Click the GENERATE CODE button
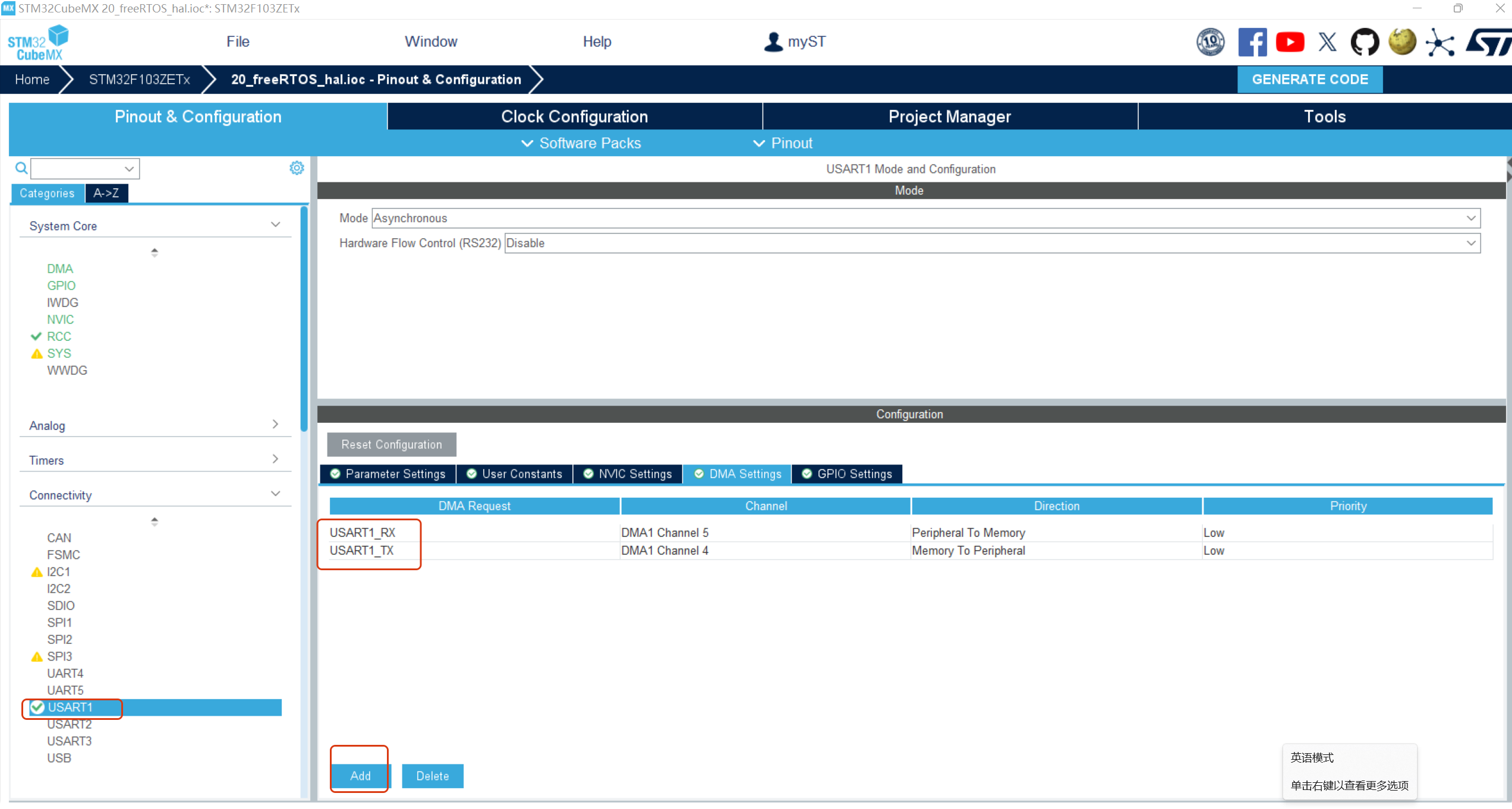 (1310, 80)
